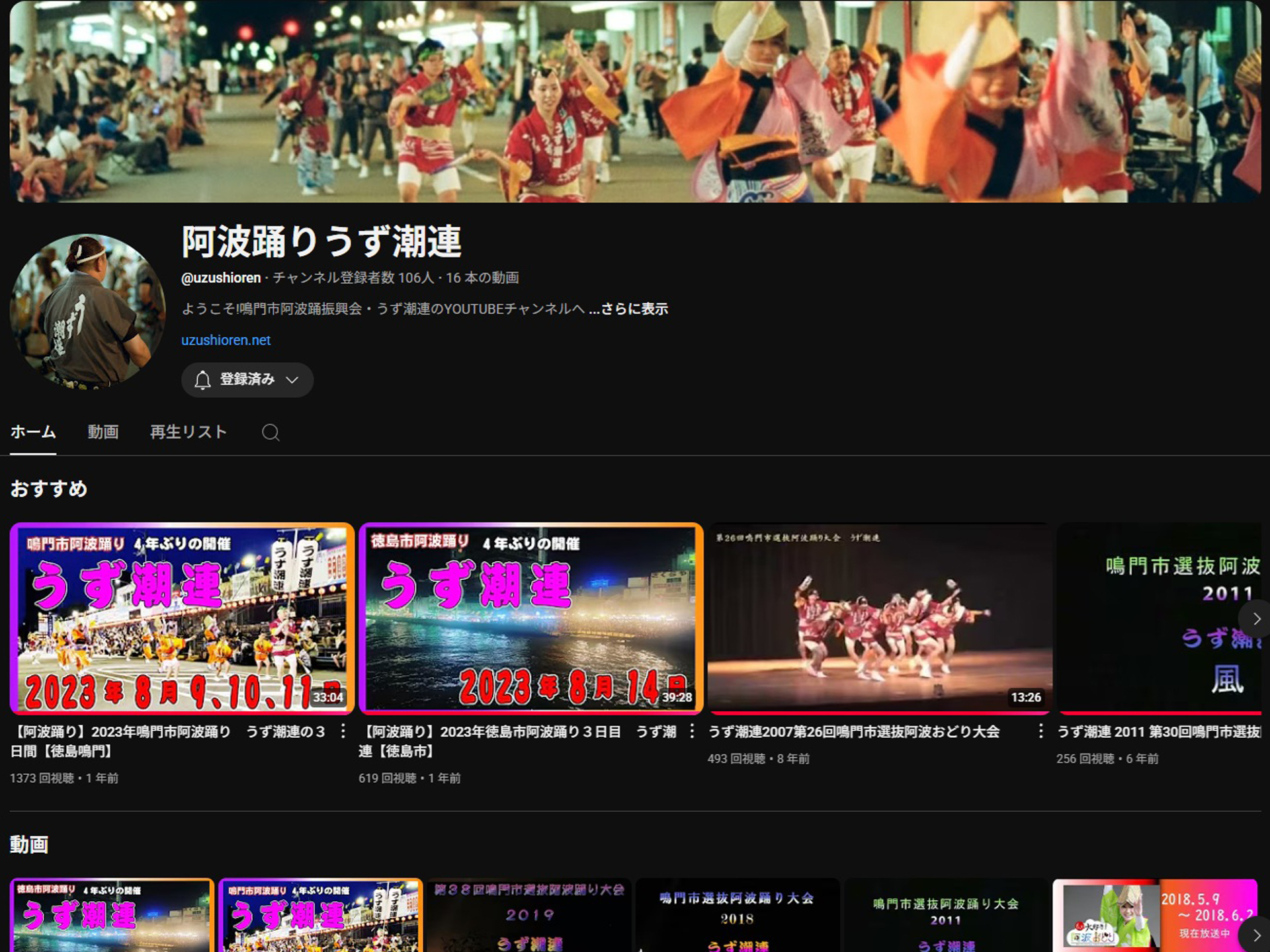Click the 動画 section heading
The image size is (1270, 952).
pos(29,845)
